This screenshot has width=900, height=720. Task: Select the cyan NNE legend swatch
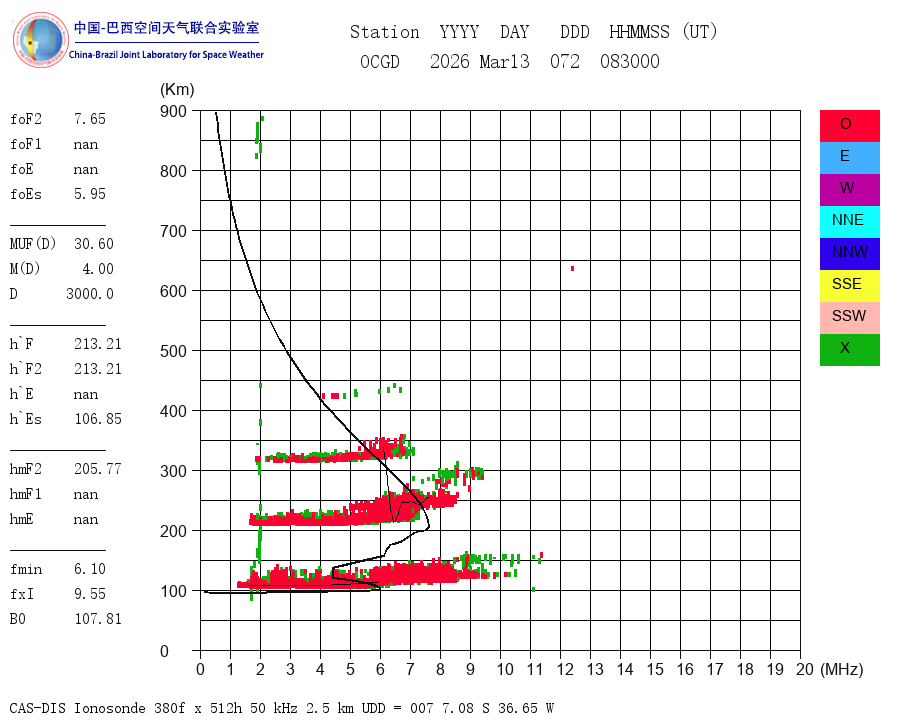[x=849, y=222]
